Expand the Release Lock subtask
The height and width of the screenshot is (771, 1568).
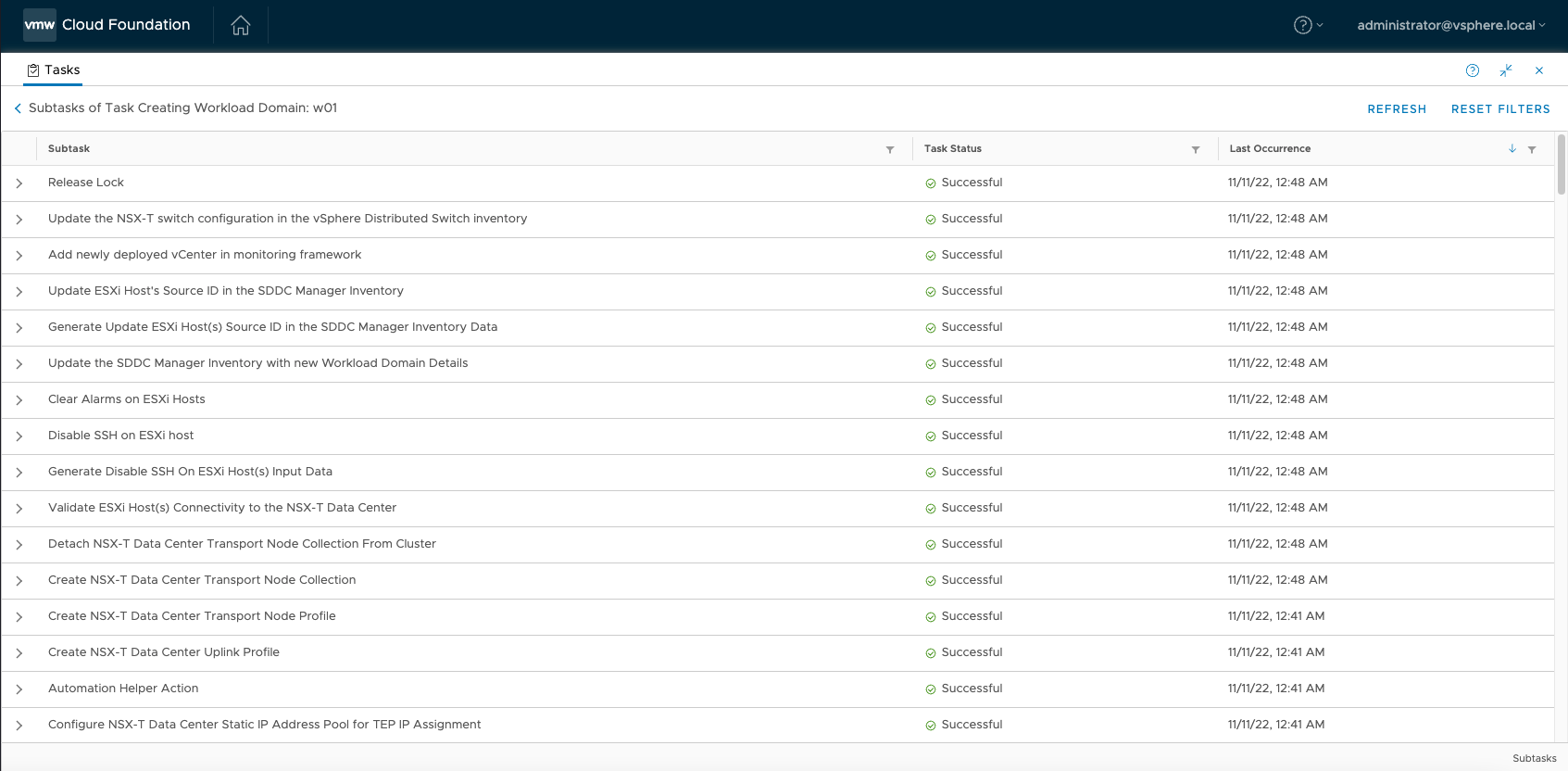point(19,183)
